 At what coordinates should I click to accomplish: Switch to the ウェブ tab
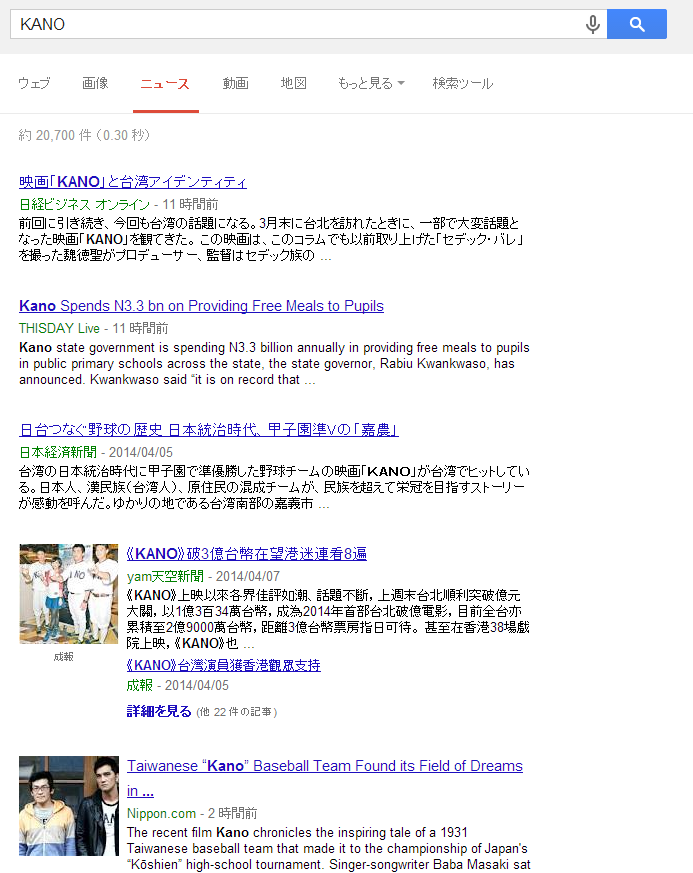point(34,84)
